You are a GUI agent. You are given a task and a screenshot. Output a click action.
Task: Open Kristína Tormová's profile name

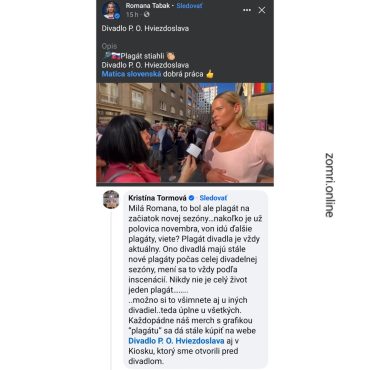pyautogui.click(x=157, y=198)
